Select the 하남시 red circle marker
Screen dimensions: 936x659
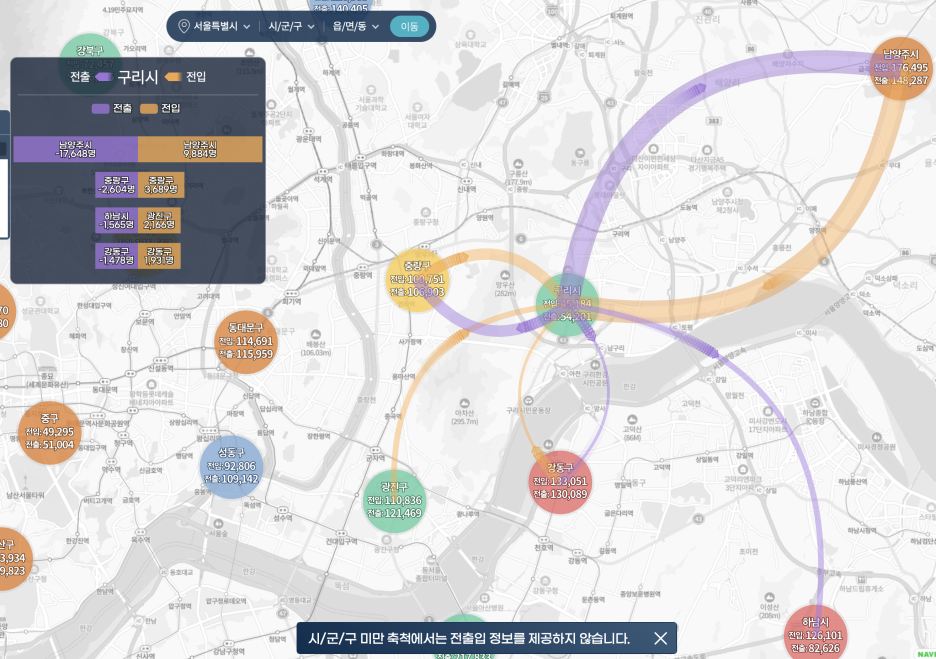tap(815, 632)
